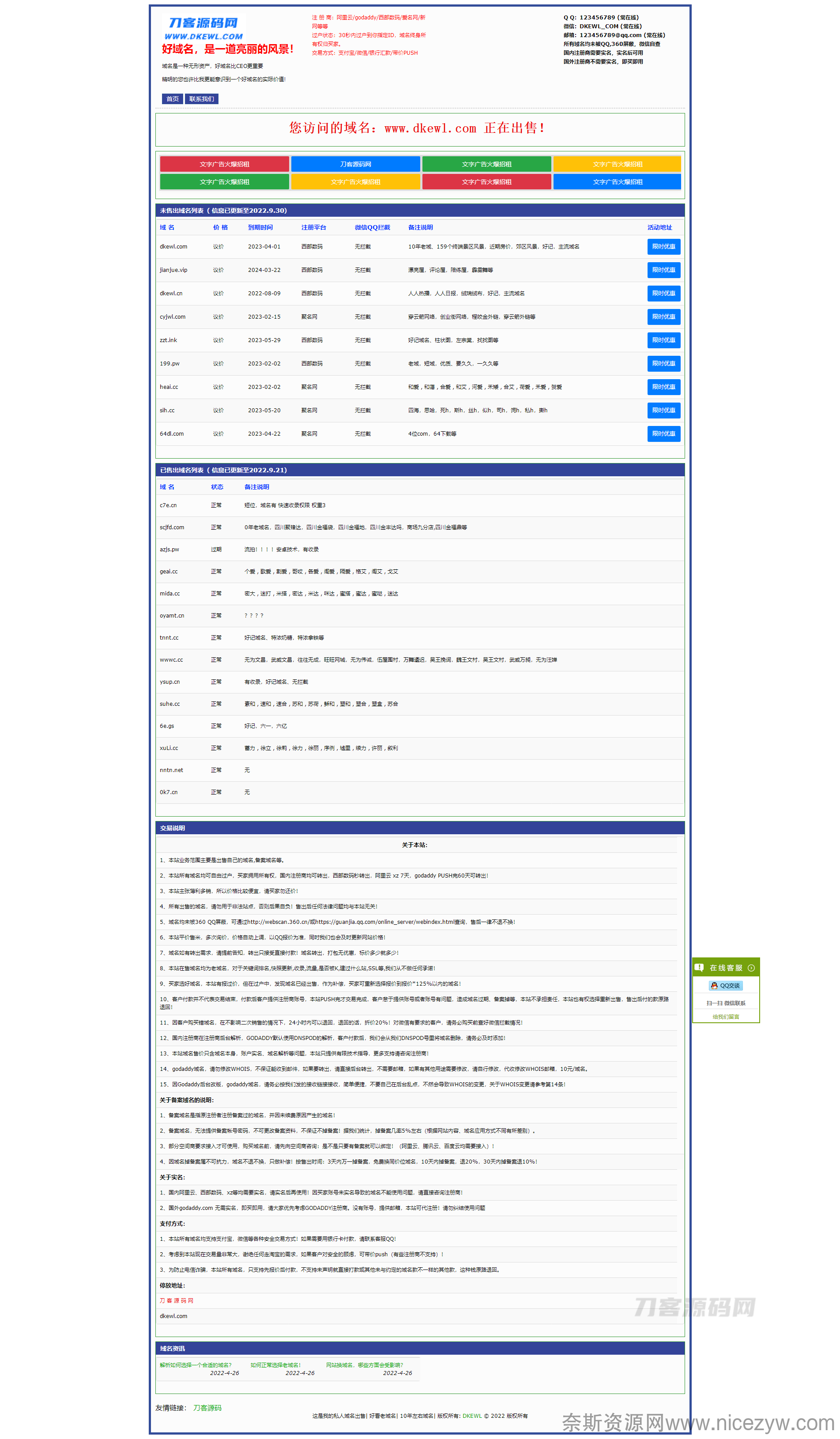Open article 解析如何选择一个合适的域名?
The height and width of the screenshot is (1439, 840).
pos(195,1365)
